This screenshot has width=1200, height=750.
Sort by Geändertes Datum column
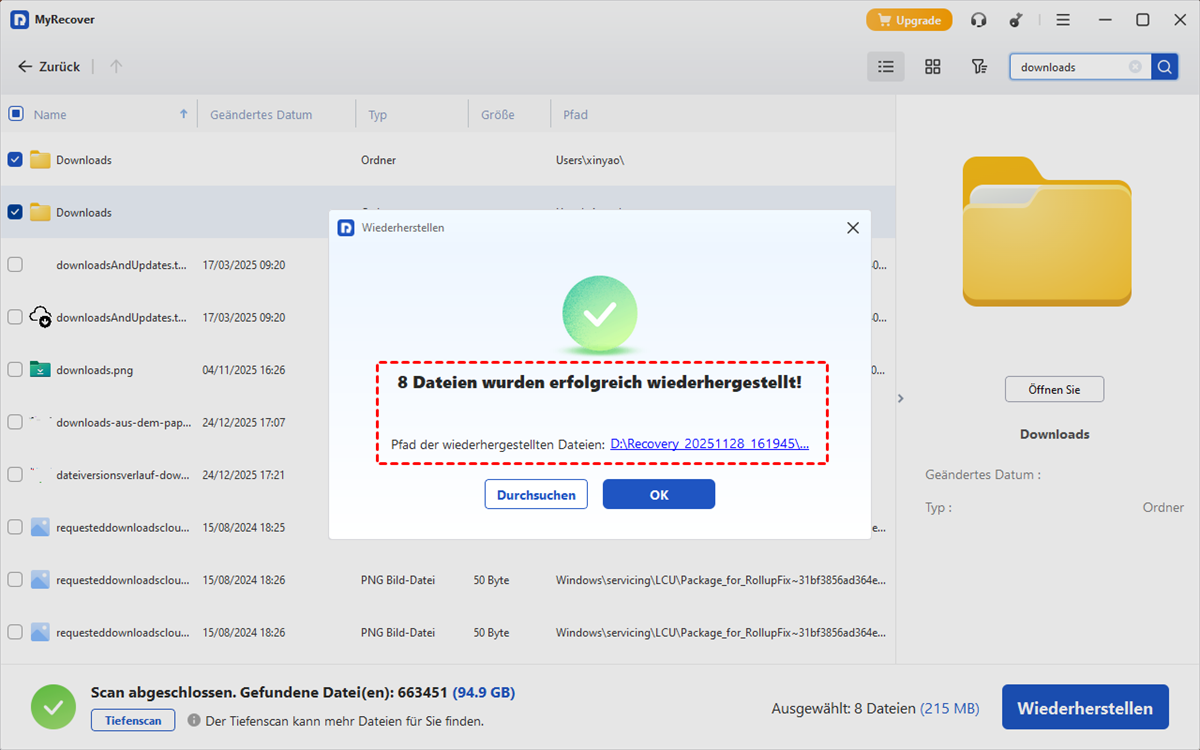click(261, 115)
